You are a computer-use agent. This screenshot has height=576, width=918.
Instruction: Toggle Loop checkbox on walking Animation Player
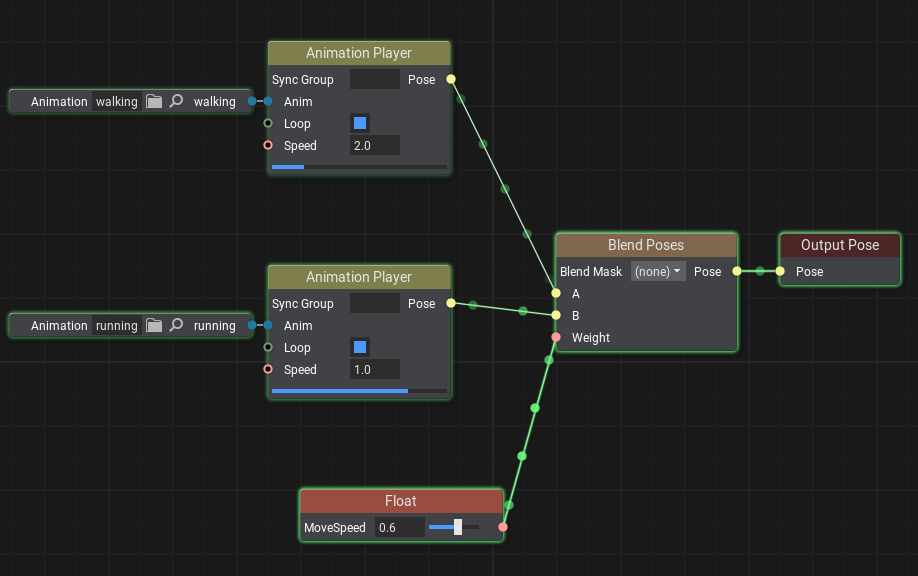(x=360, y=123)
